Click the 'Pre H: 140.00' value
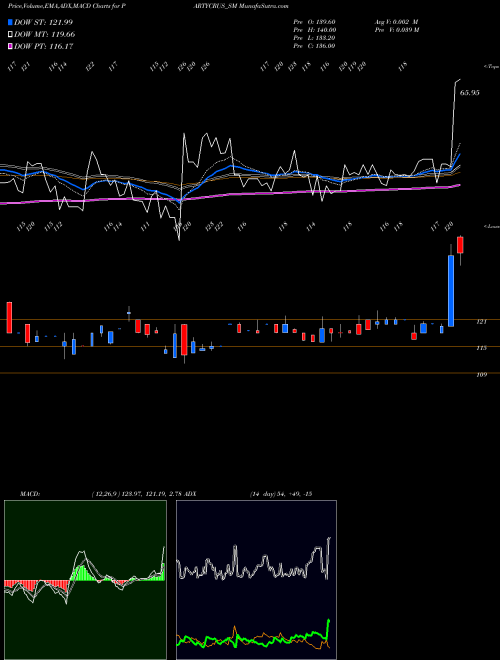This screenshot has height=660, width=500. click(314, 30)
